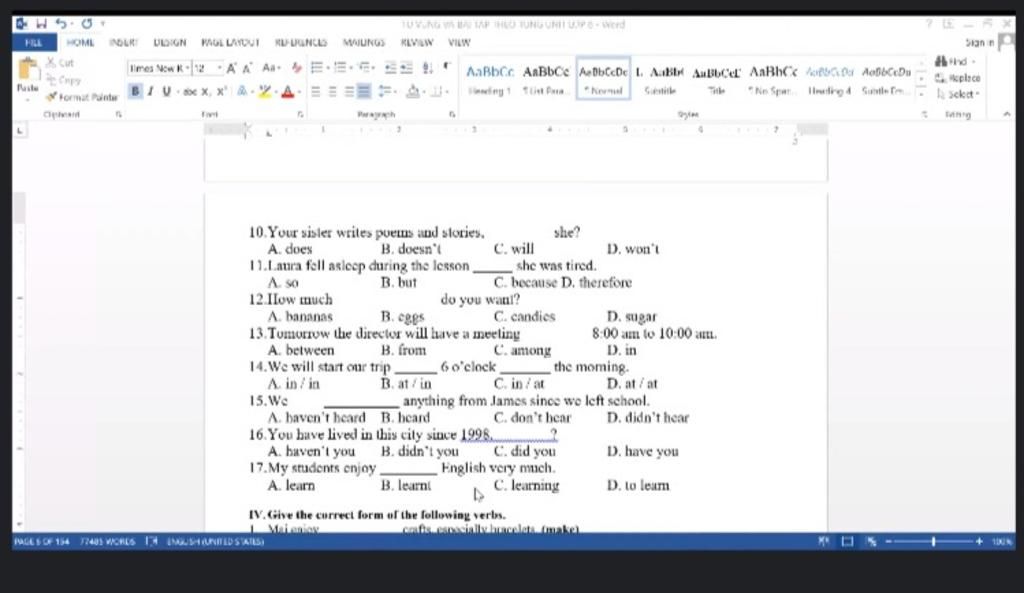Screen dimensions: 1024x593
Task: Collapse the ribbon with the chevron
Action: [1006, 114]
